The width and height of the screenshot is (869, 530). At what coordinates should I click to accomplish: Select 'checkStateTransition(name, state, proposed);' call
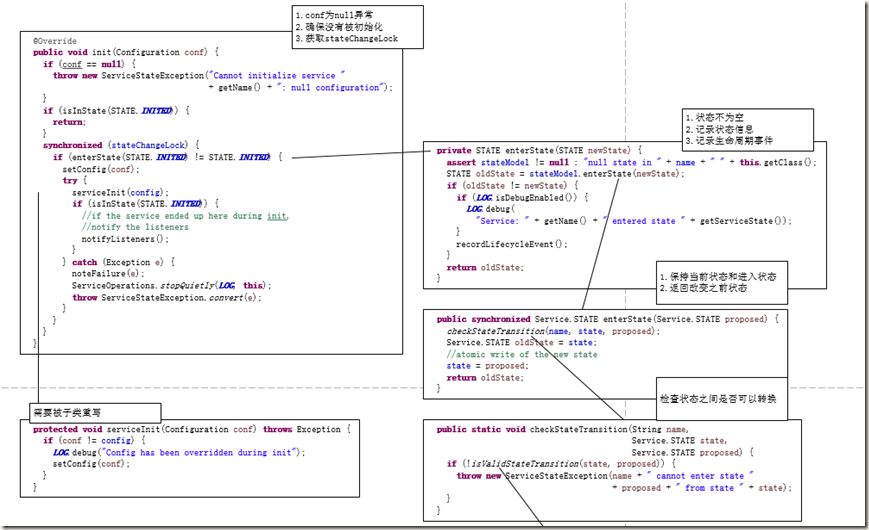point(553,331)
